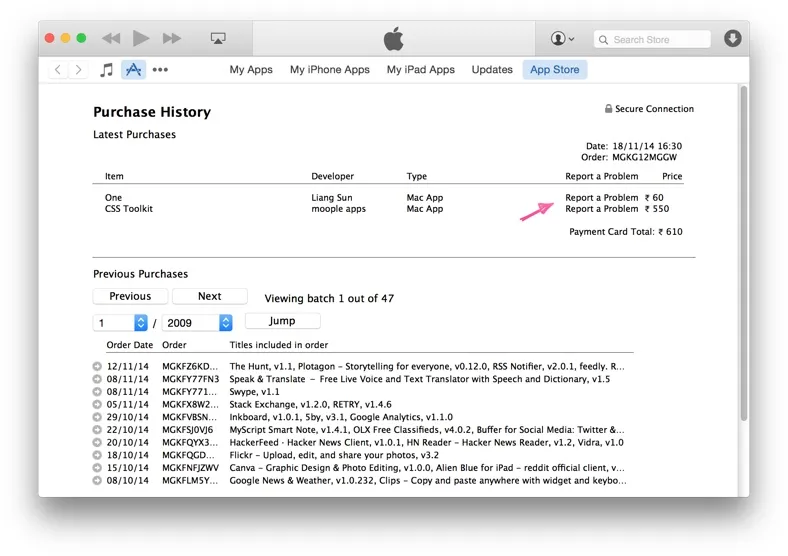This screenshot has height=556, width=788.
Task: Click order number MGKG12MGGW
Action: (644, 157)
